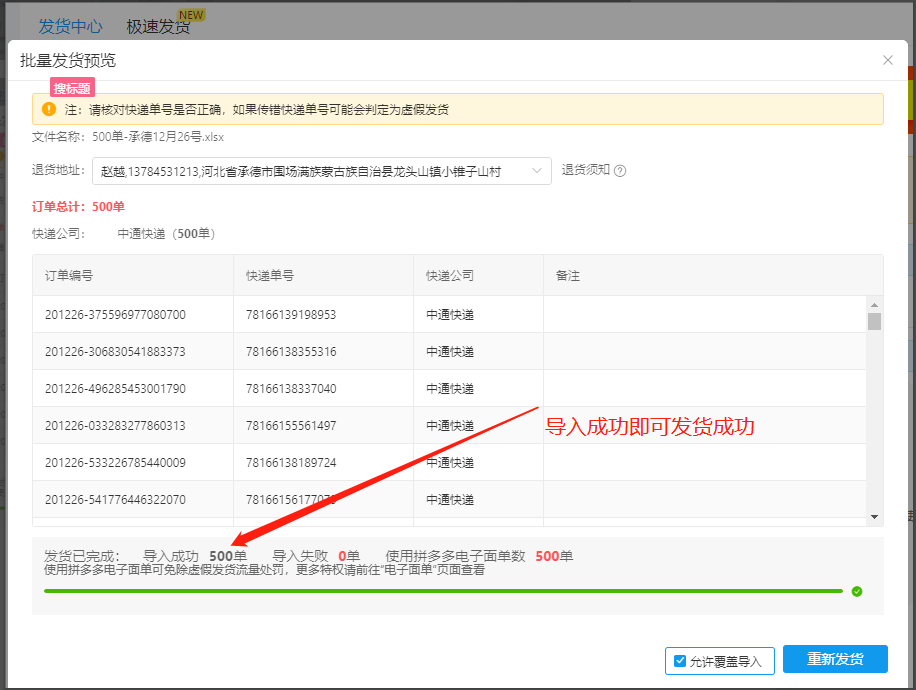The image size is (916, 690).
Task: Click the 订单总计：500单 text
Action: tap(78, 207)
